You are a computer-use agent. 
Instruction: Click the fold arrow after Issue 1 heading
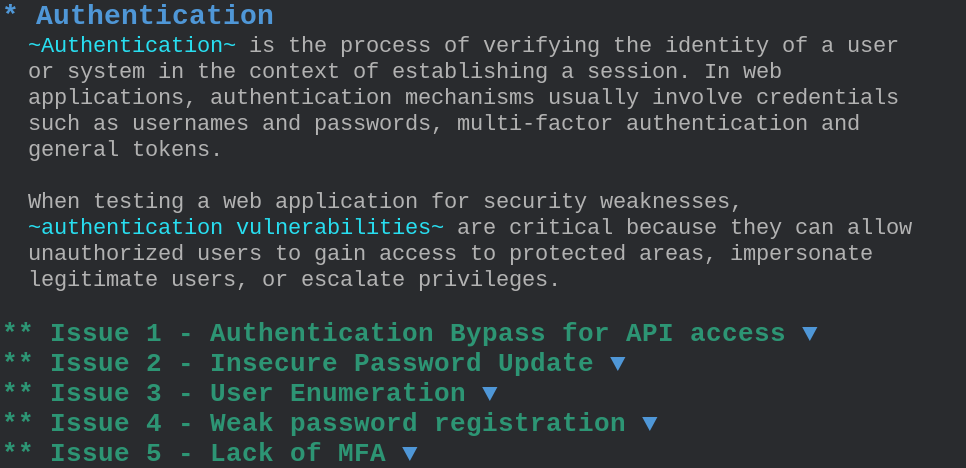coord(810,334)
